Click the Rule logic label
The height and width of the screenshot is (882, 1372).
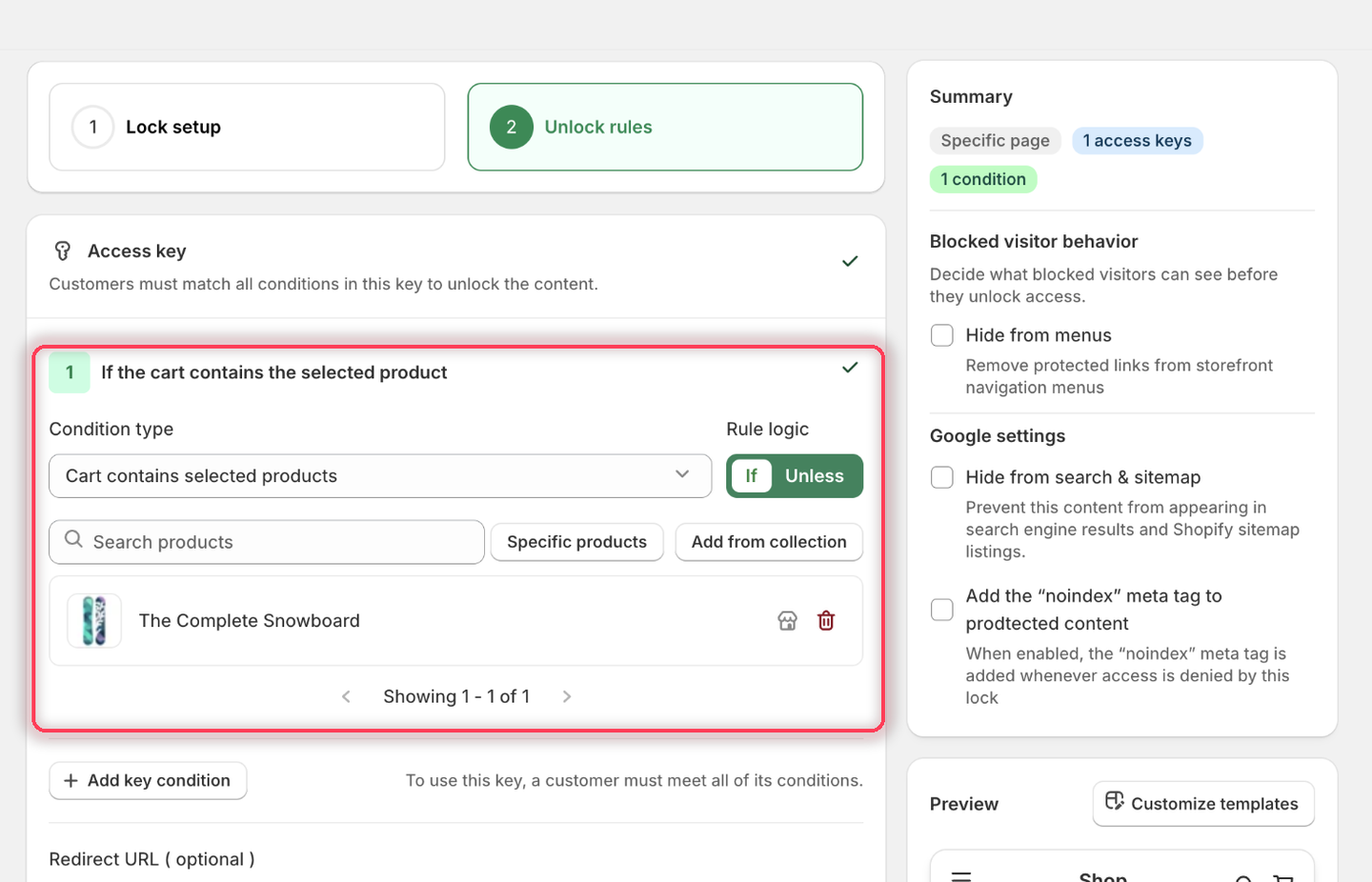768,430
